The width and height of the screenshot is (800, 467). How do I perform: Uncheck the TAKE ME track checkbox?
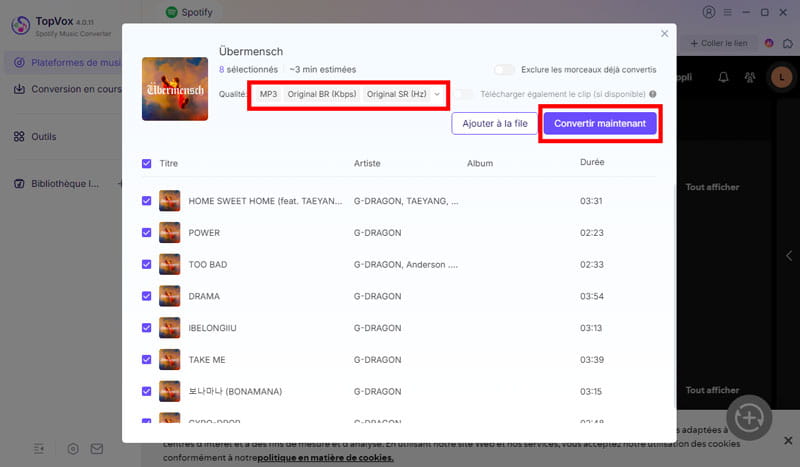point(146,360)
